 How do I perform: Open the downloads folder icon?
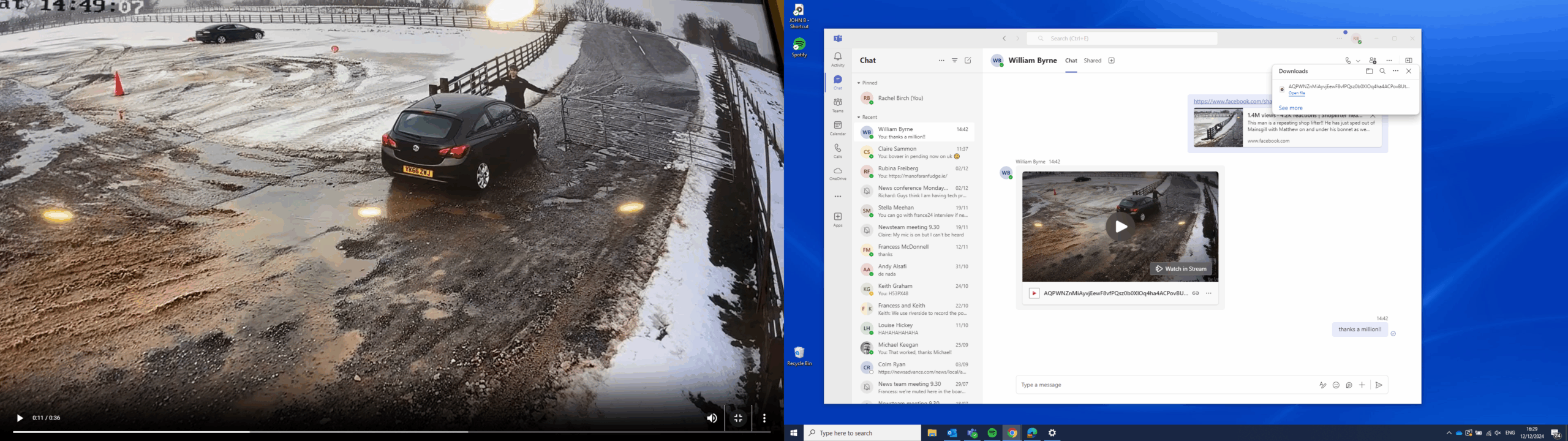pyautogui.click(x=1369, y=71)
